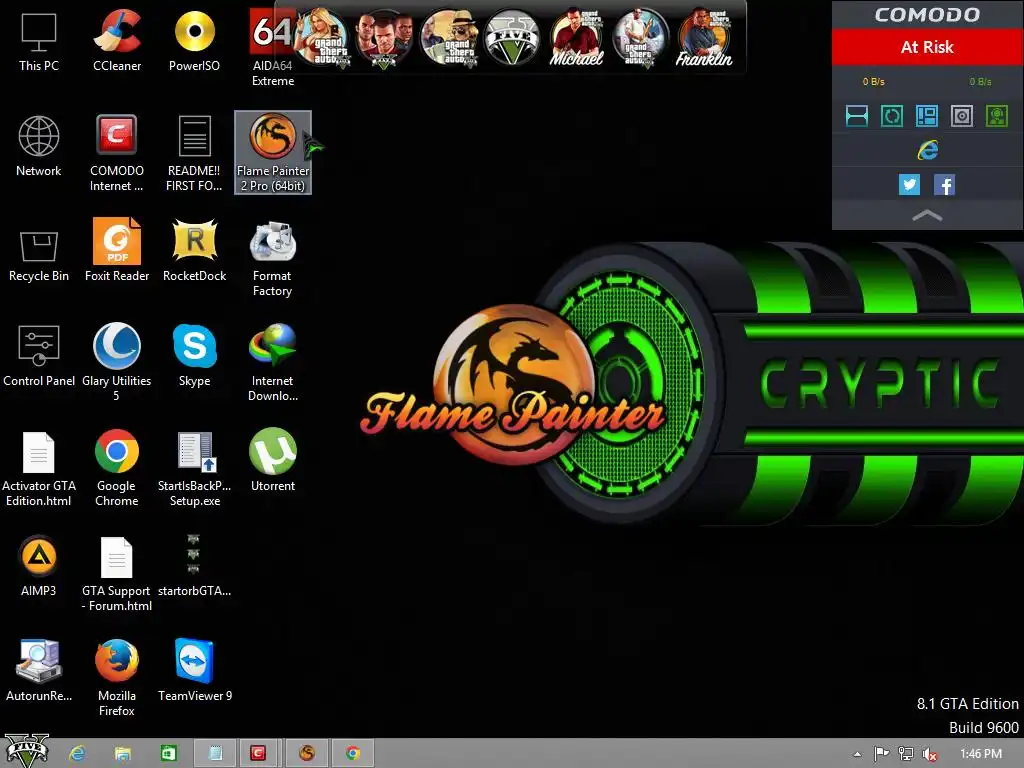Open the Facebook link in COMODO widget
Viewport: 1024px width, 768px height.
click(x=944, y=185)
